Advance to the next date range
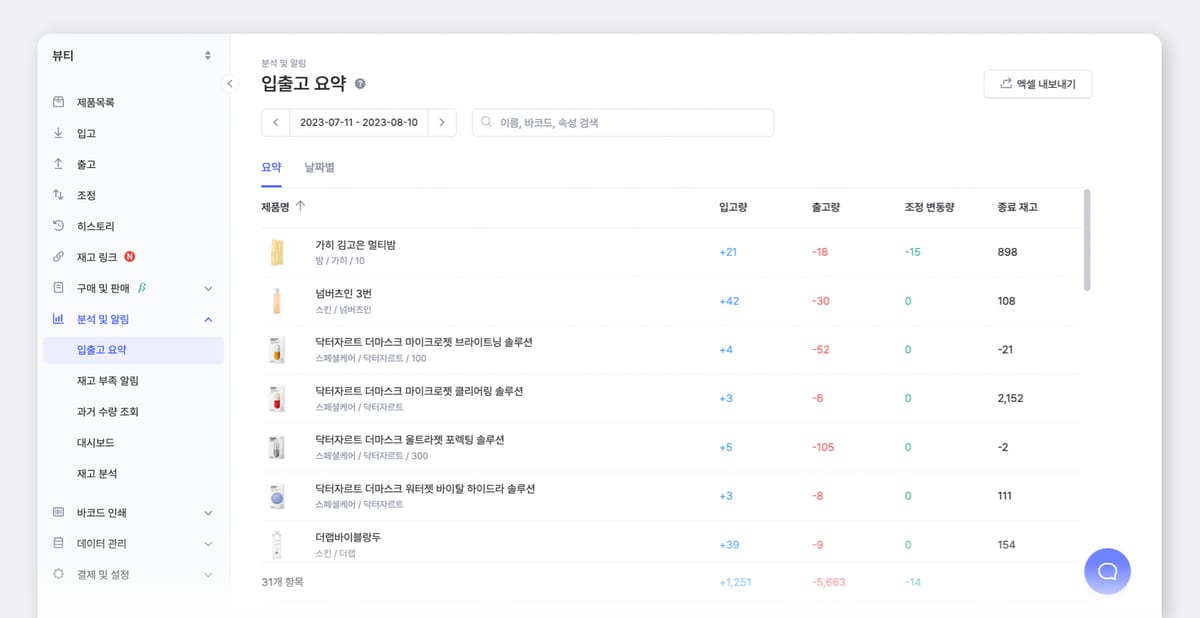The image size is (1200, 618). coord(442,122)
